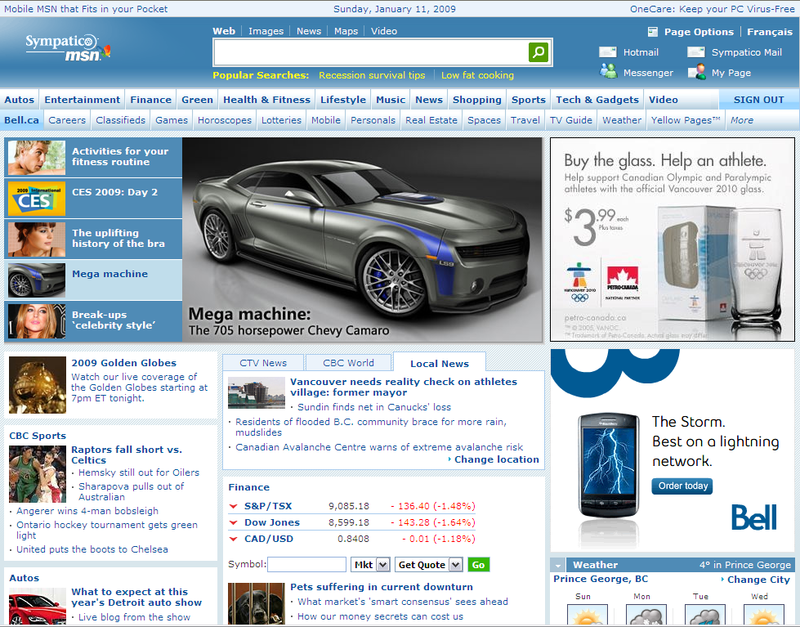Click the Change City weather link

point(758,580)
